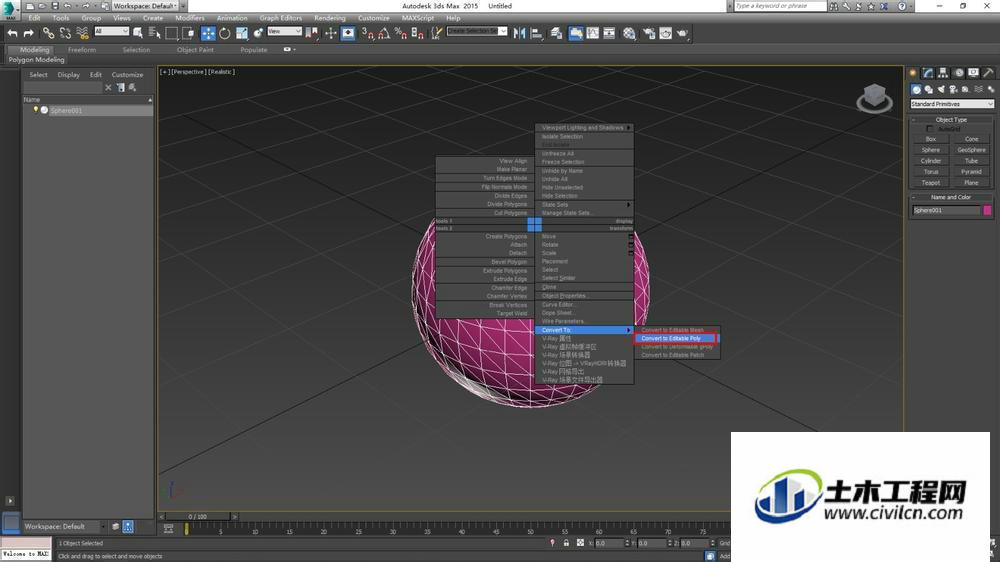Click the Teapot primitive button
Viewport: 1000px width, 562px height.
tap(931, 183)
